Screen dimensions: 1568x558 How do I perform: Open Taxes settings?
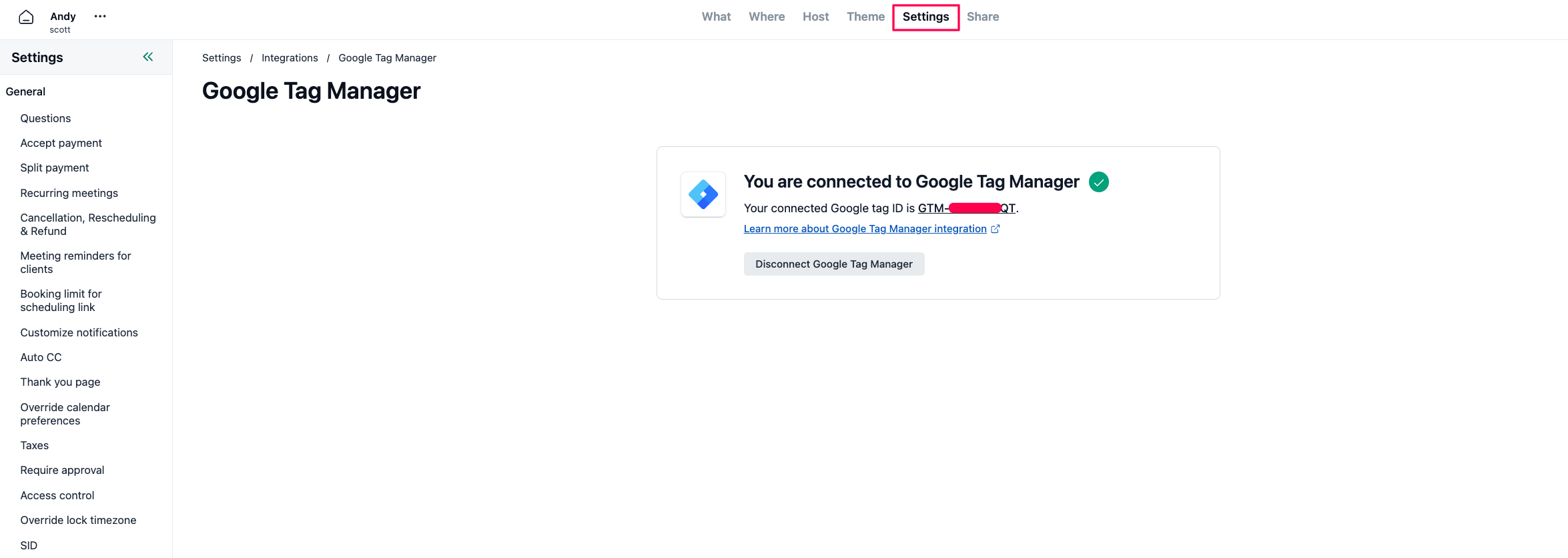(x=34, y=445)
